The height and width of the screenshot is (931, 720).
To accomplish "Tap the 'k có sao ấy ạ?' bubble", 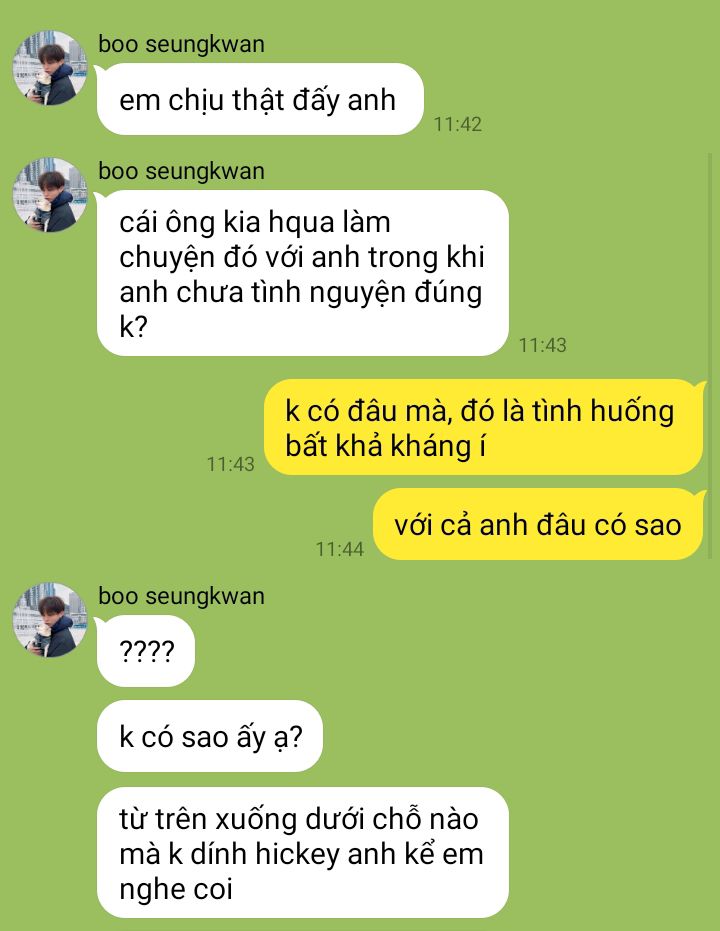I will tap(210, 736).
